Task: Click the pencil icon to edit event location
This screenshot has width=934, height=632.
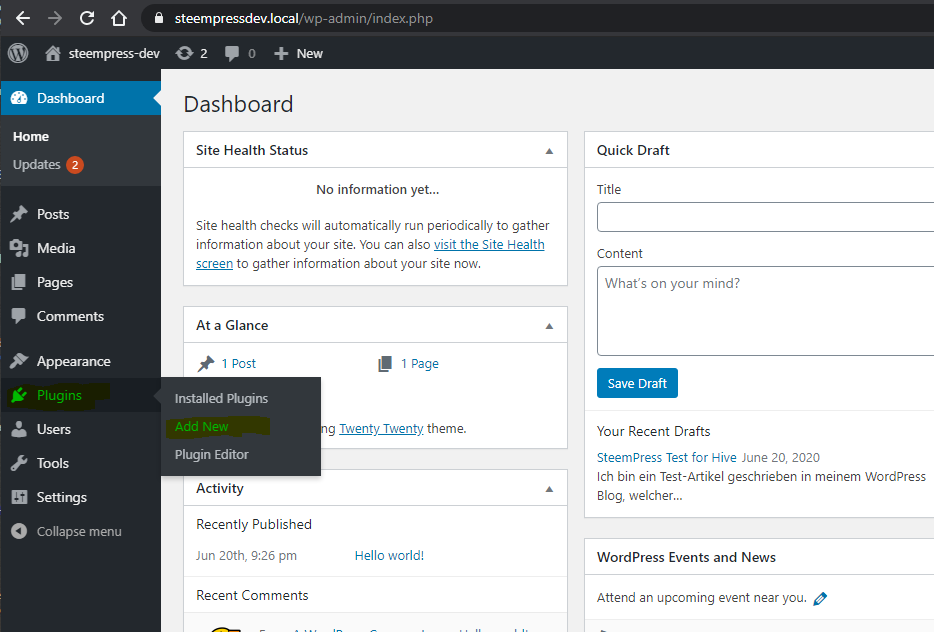Action: click(820, 599)
